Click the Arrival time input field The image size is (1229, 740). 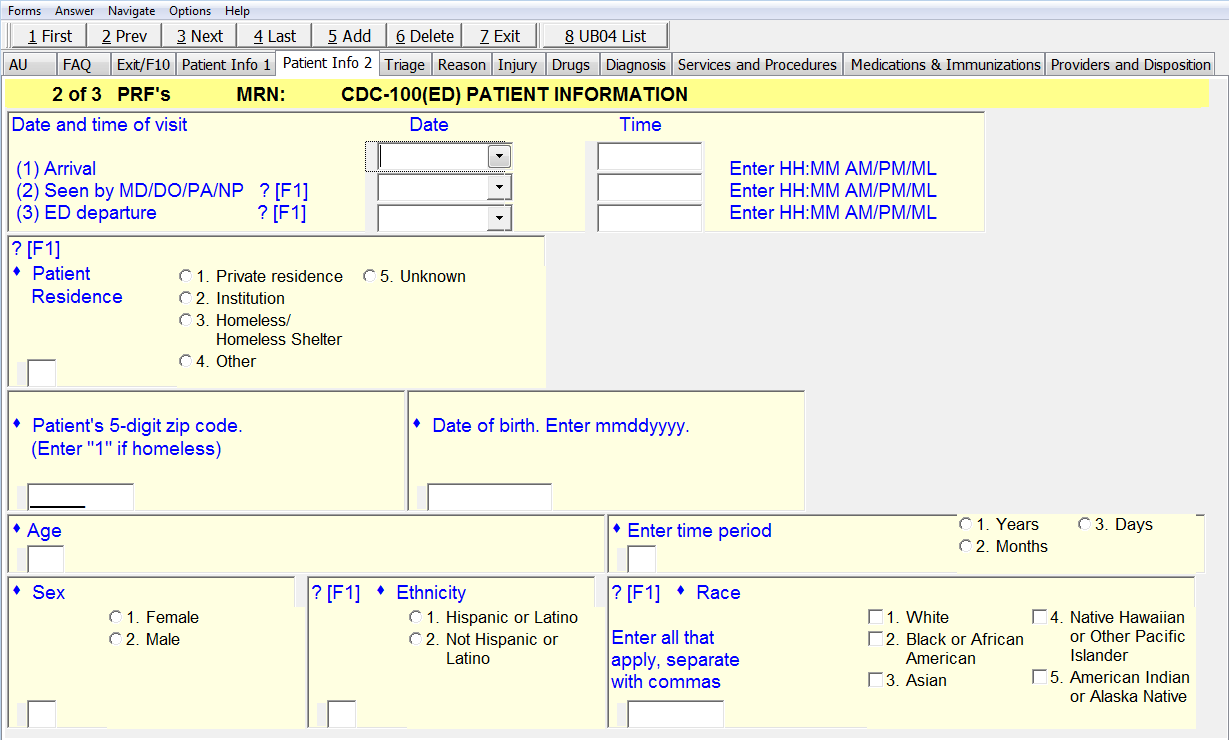[x=649, y=157]
